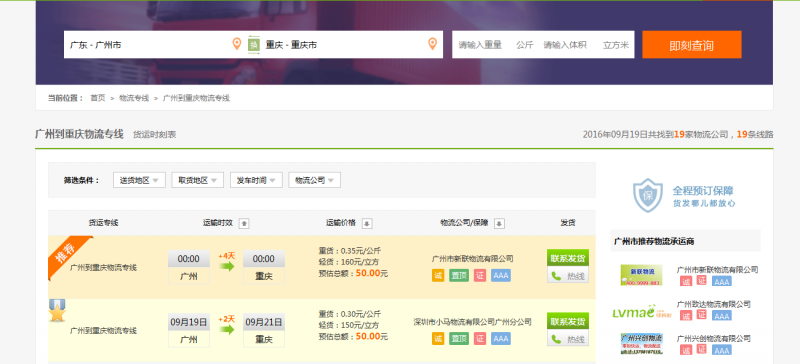Click the green +4天 arrow in first row
This screenshot has width=800, height=364.
click(x=227, y=266)
